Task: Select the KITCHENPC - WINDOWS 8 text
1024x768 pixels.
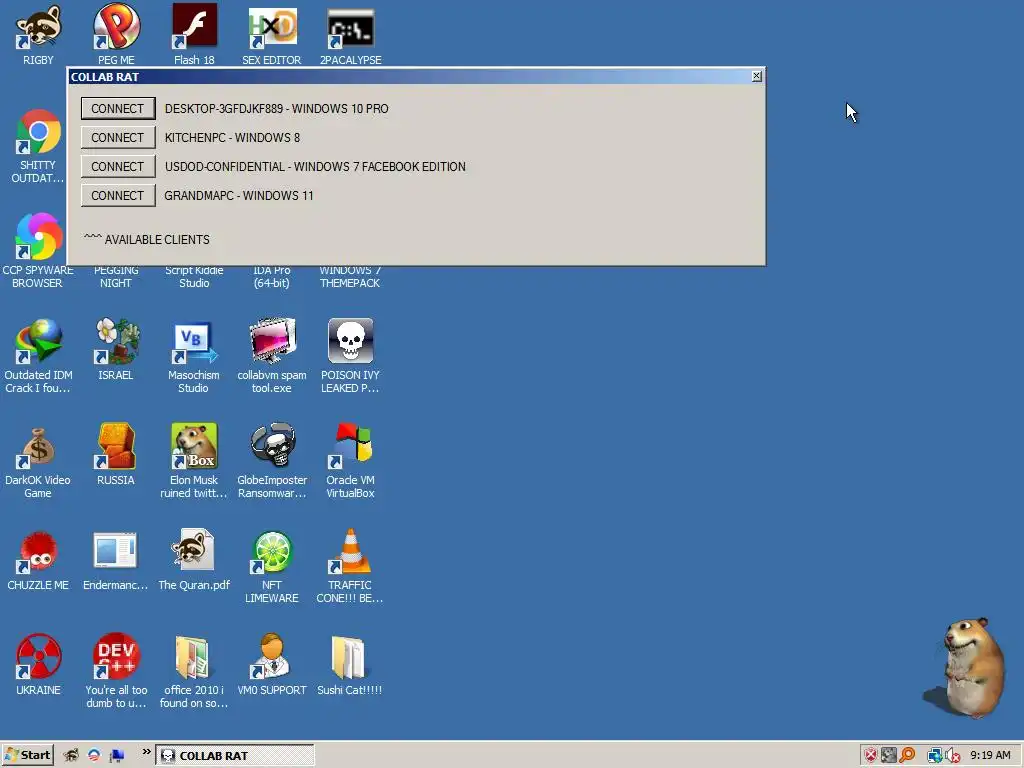Action: 232,137
